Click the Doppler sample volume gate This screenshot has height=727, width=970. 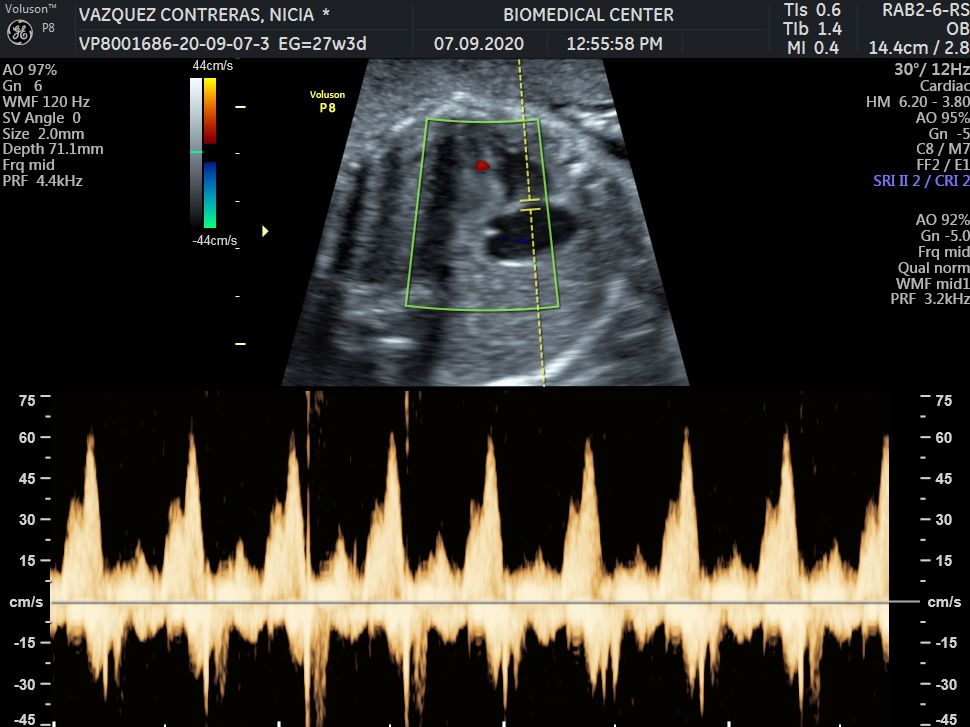click(x=530, y=205)
